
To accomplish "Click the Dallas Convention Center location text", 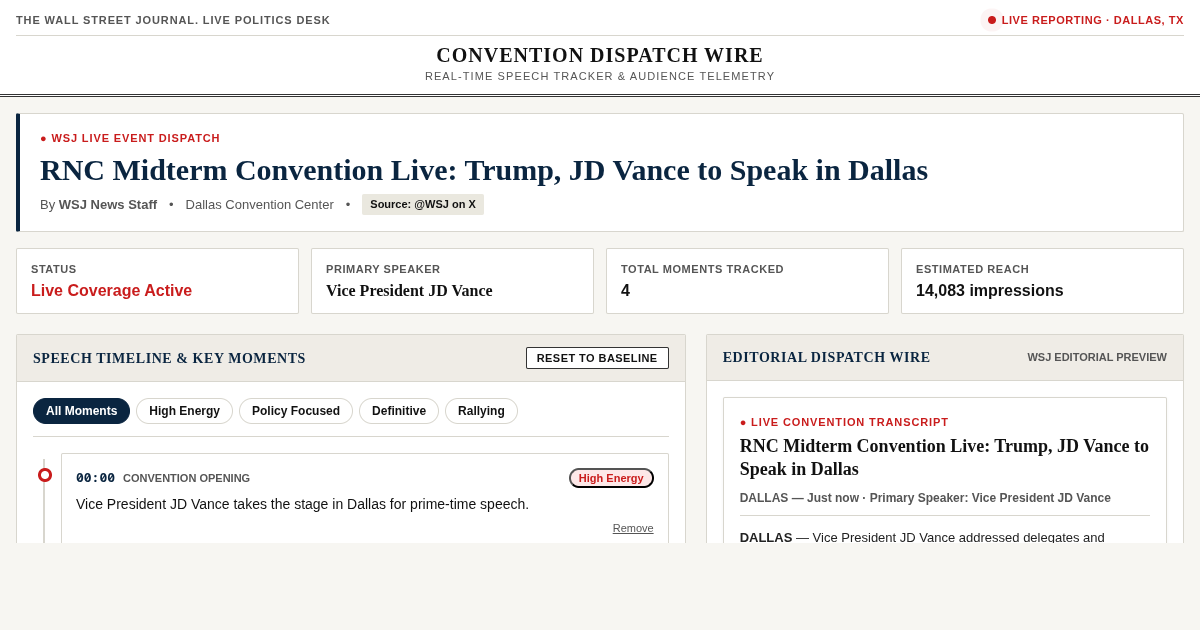I will pos(260,204).
